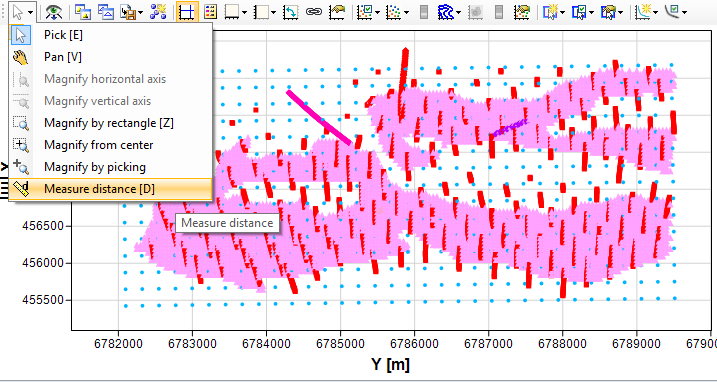Select Pan [V] from the menu
717x382 pixels.
[x=111, y=57]
